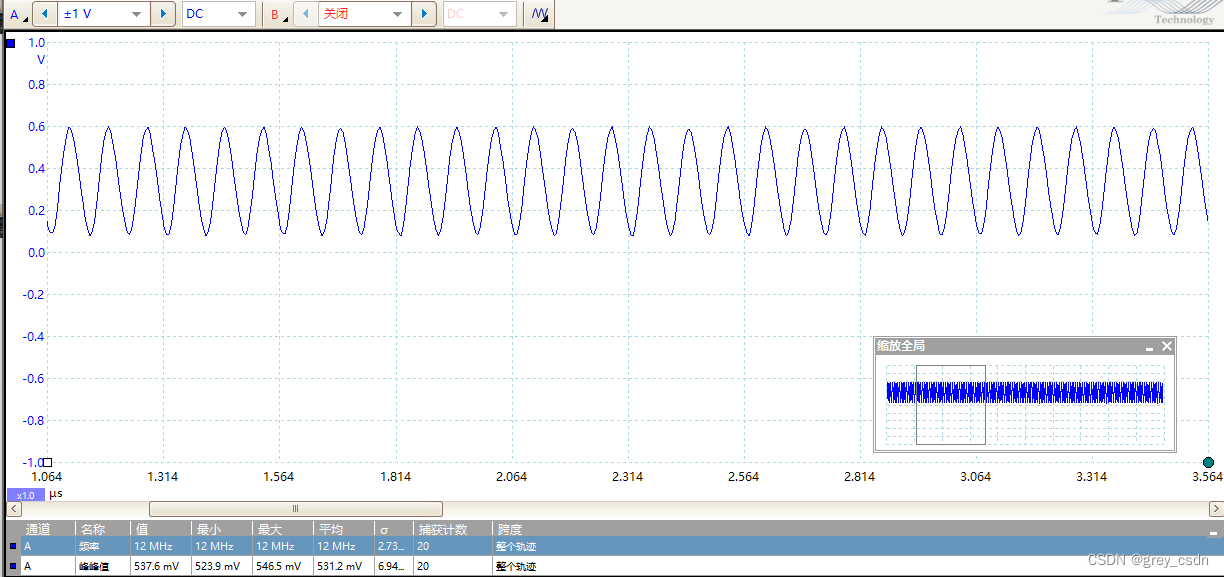Click the 3.564 time axis label
The height and width of the screenshot is (577, 1224).
pos(1207,477)
